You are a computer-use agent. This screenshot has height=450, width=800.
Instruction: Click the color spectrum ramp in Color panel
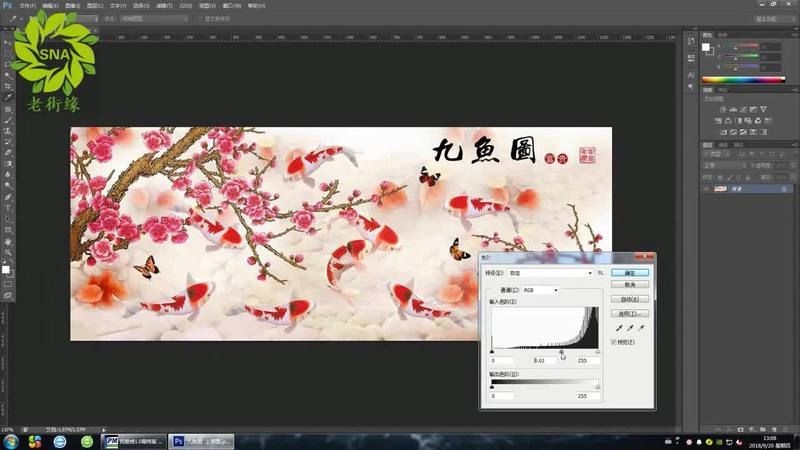[x=743, y=80]
